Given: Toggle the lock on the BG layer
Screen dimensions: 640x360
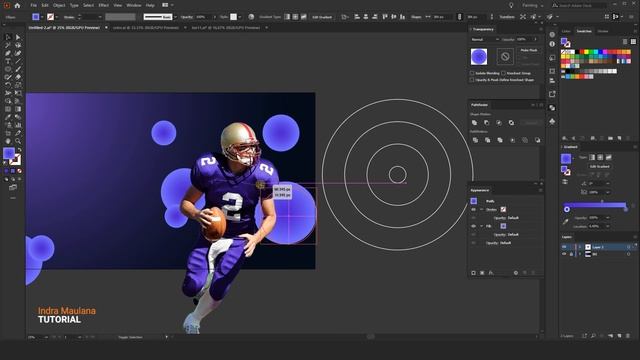Looking at the screenshot, I should coord(571,254).
